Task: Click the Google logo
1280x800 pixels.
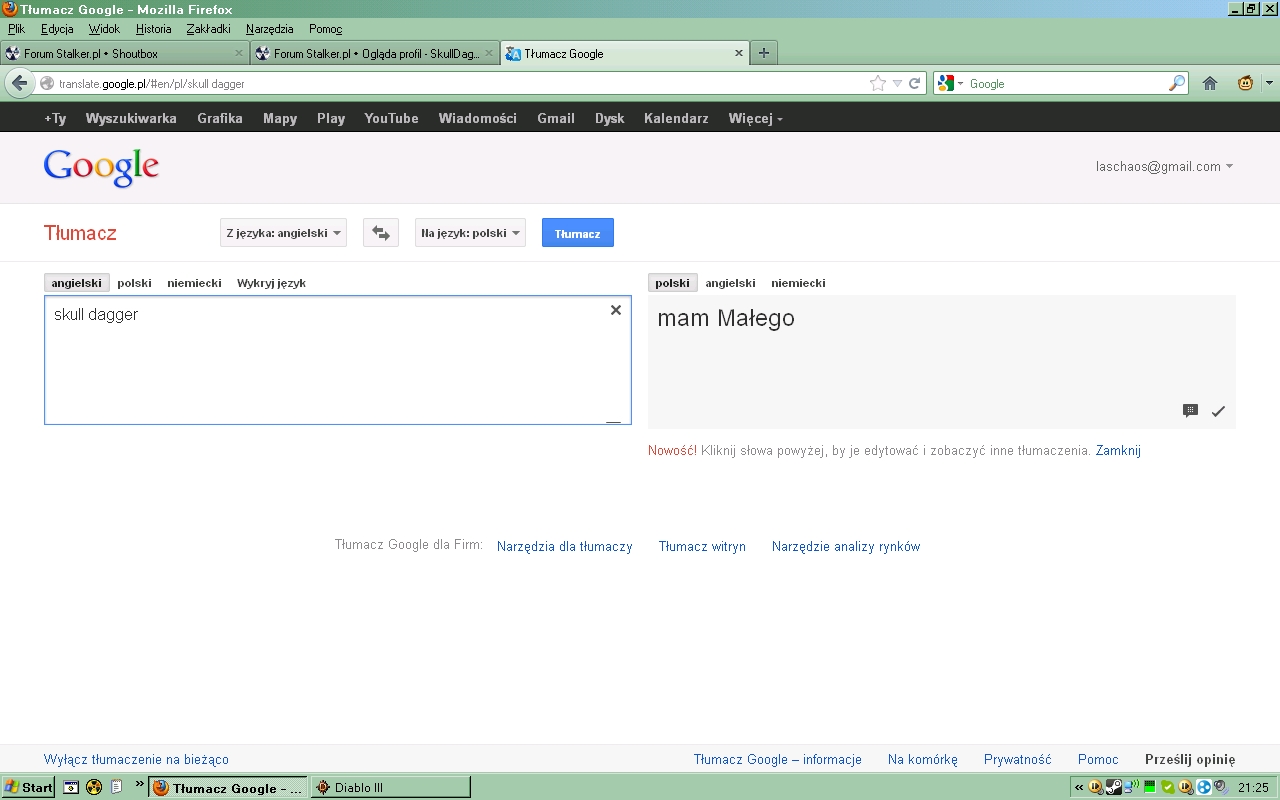Action: (101, 167)
